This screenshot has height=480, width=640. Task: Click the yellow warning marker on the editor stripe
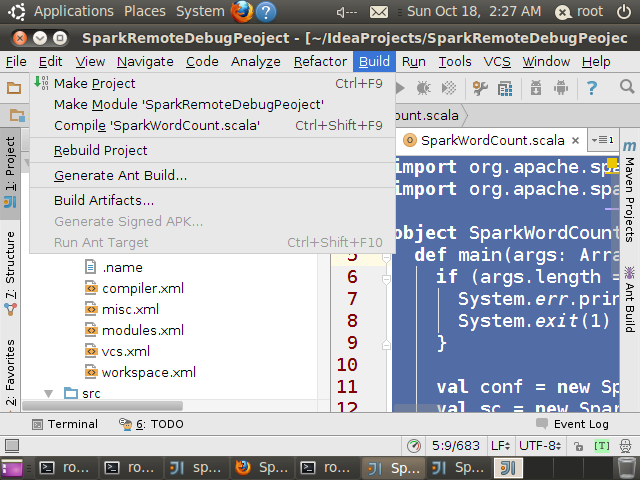pyautogui.click(x=611, y=164)
